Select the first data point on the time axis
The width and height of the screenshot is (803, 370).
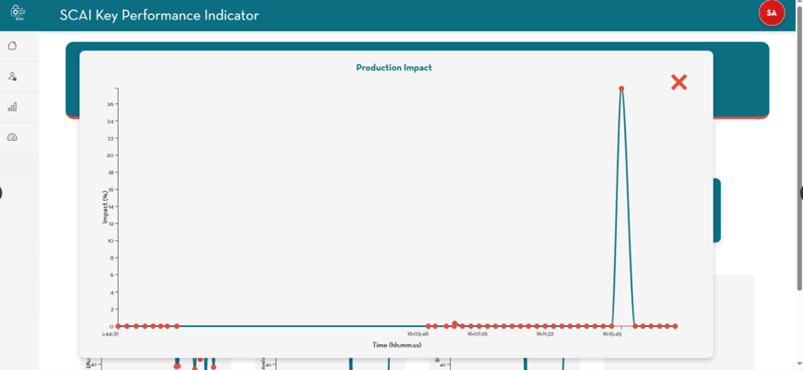coord(118,326)
